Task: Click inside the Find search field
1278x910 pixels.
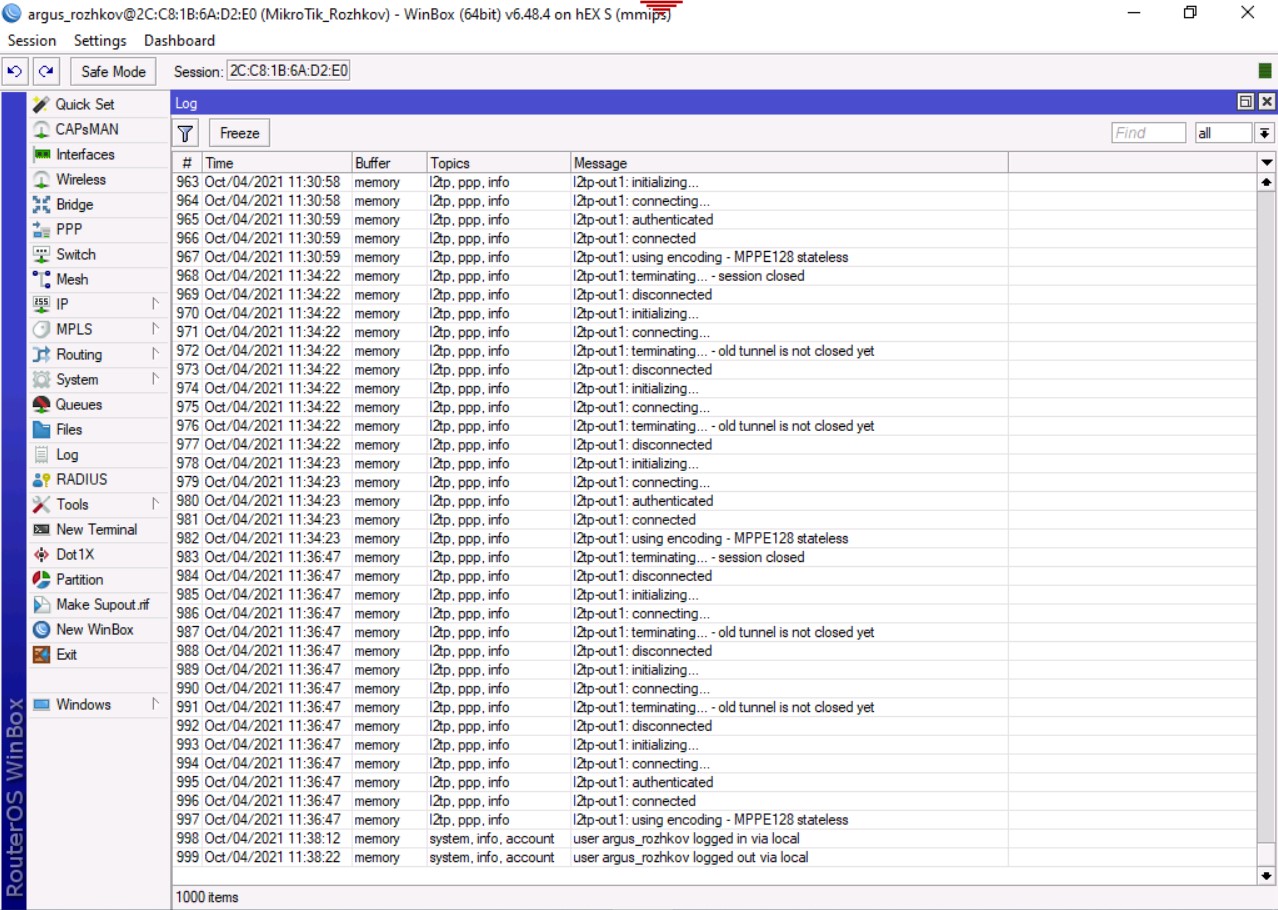Action: click(1148, 133)
